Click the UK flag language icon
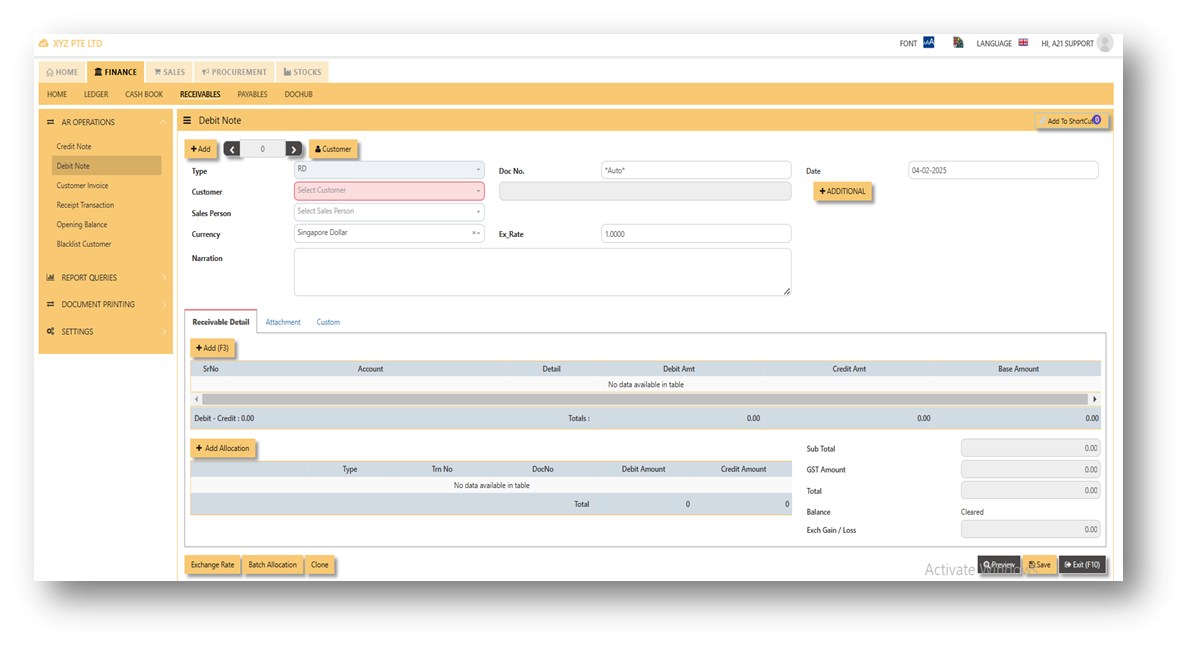Viewport: 1189px width, 647px height. (1023, 42)
